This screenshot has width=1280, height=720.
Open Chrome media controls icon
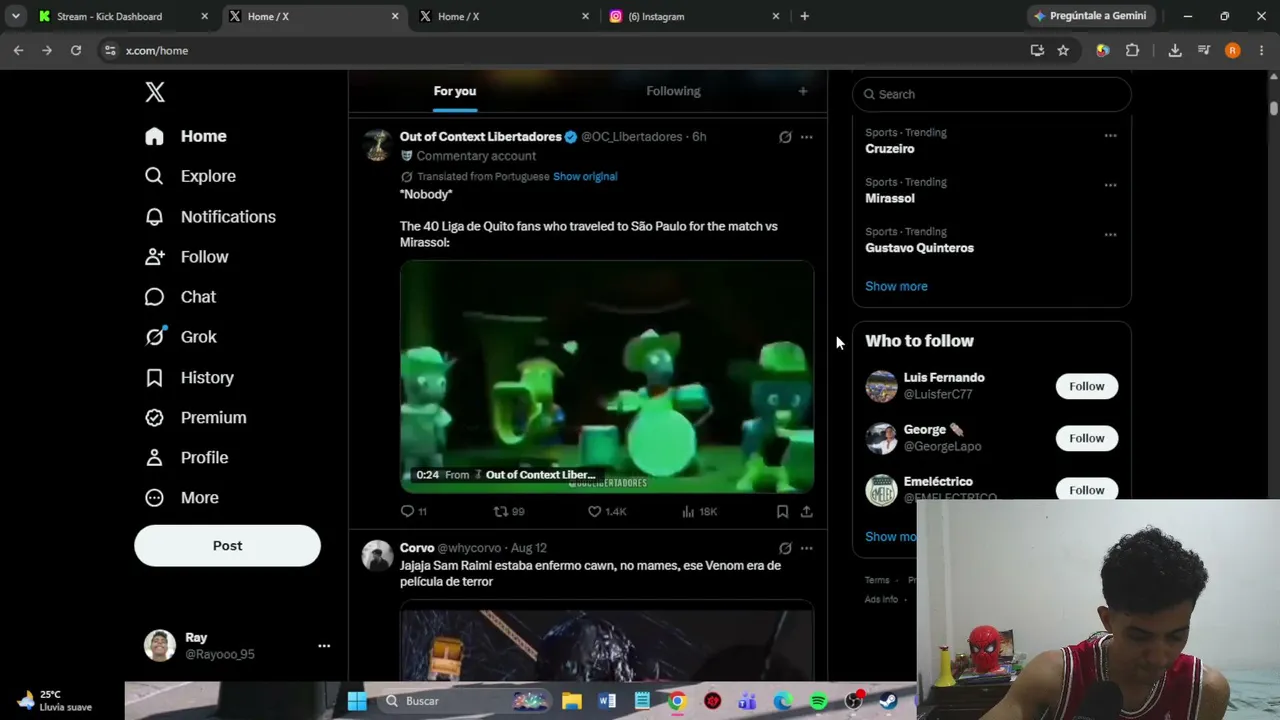coord(1204,50)
